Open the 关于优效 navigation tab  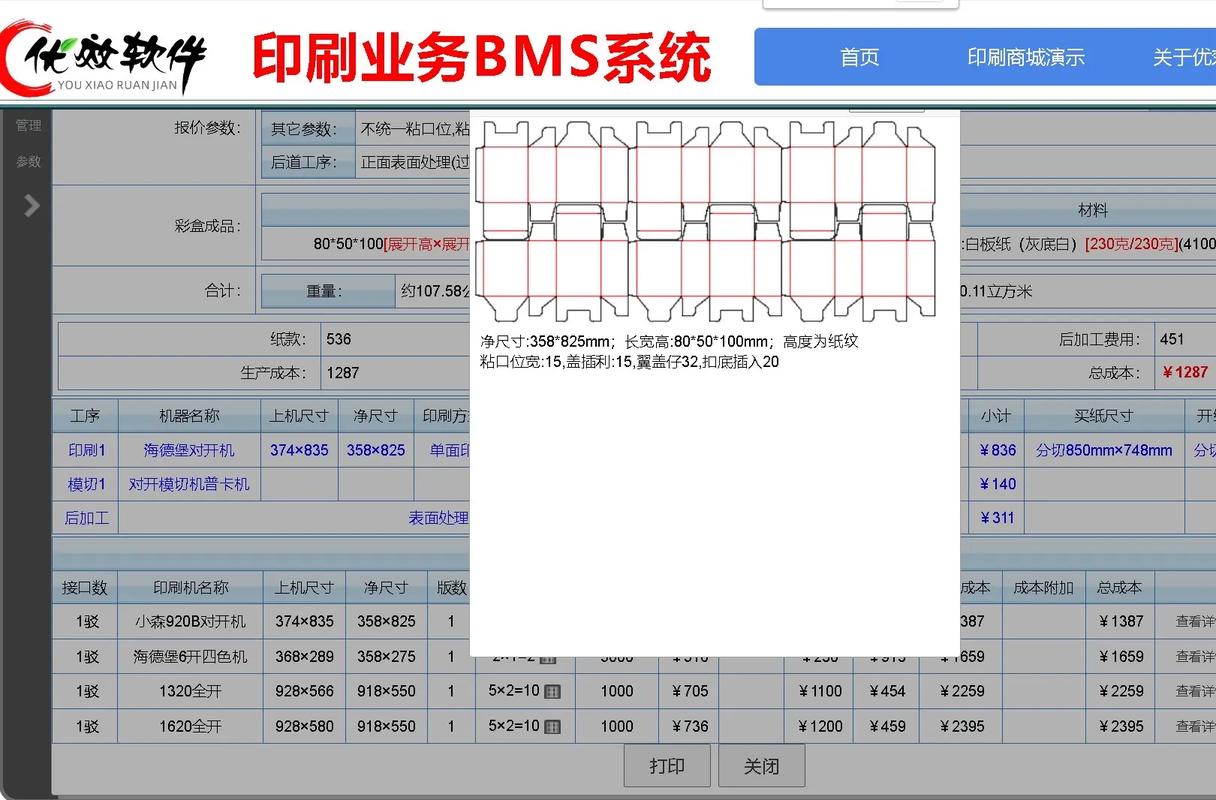point(1184,57)
